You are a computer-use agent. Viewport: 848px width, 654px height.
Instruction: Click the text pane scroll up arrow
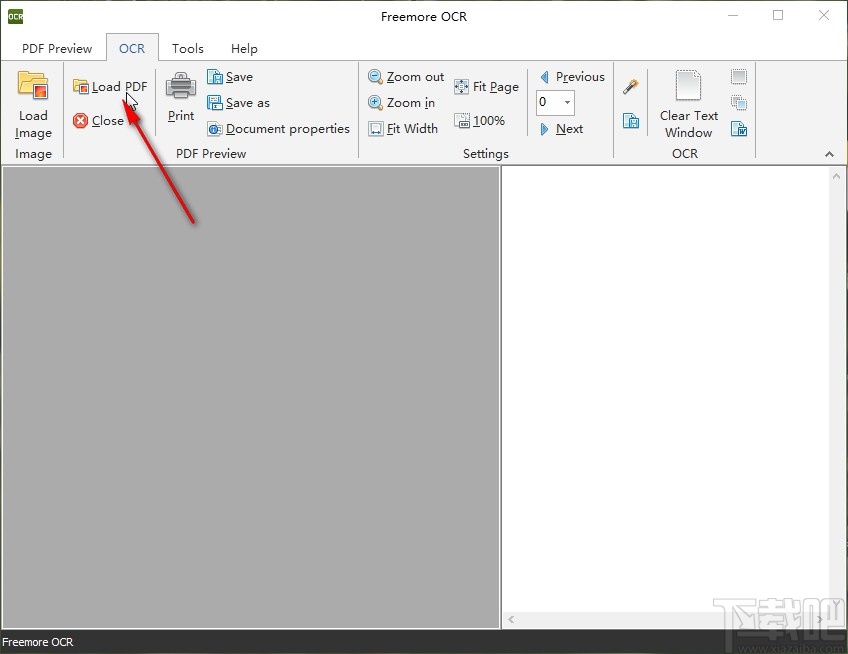point(837,176)
